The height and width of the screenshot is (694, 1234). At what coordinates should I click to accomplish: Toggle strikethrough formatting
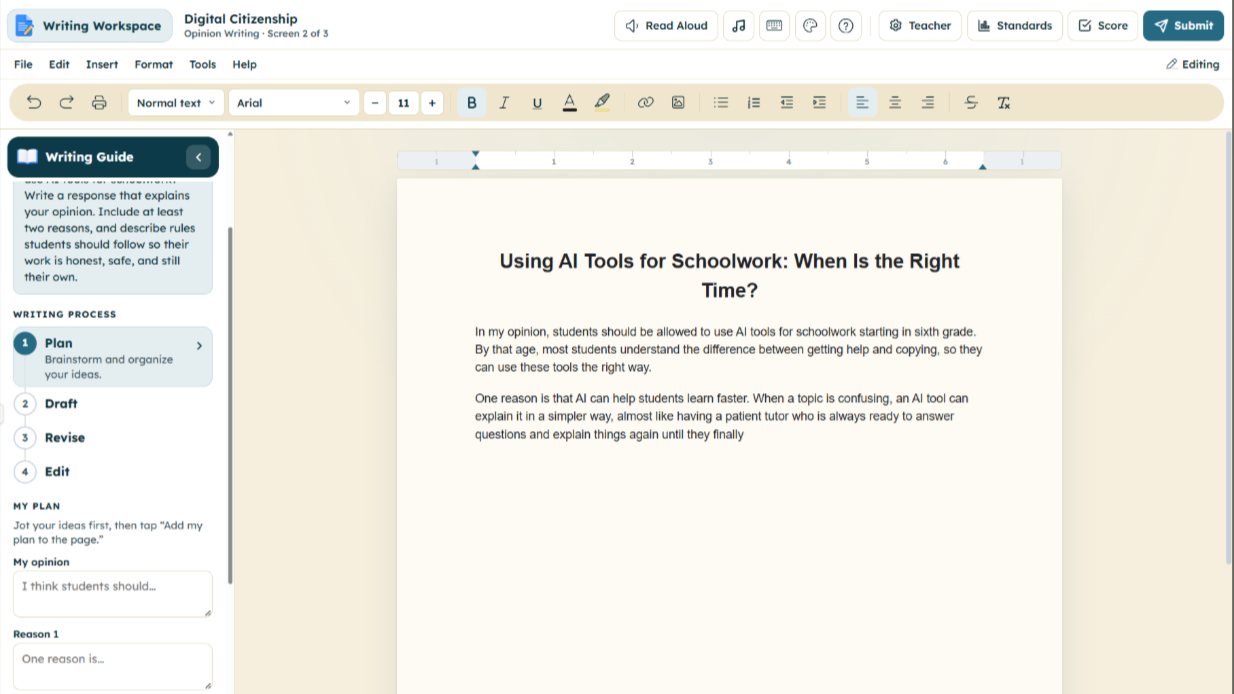[971, 102]
